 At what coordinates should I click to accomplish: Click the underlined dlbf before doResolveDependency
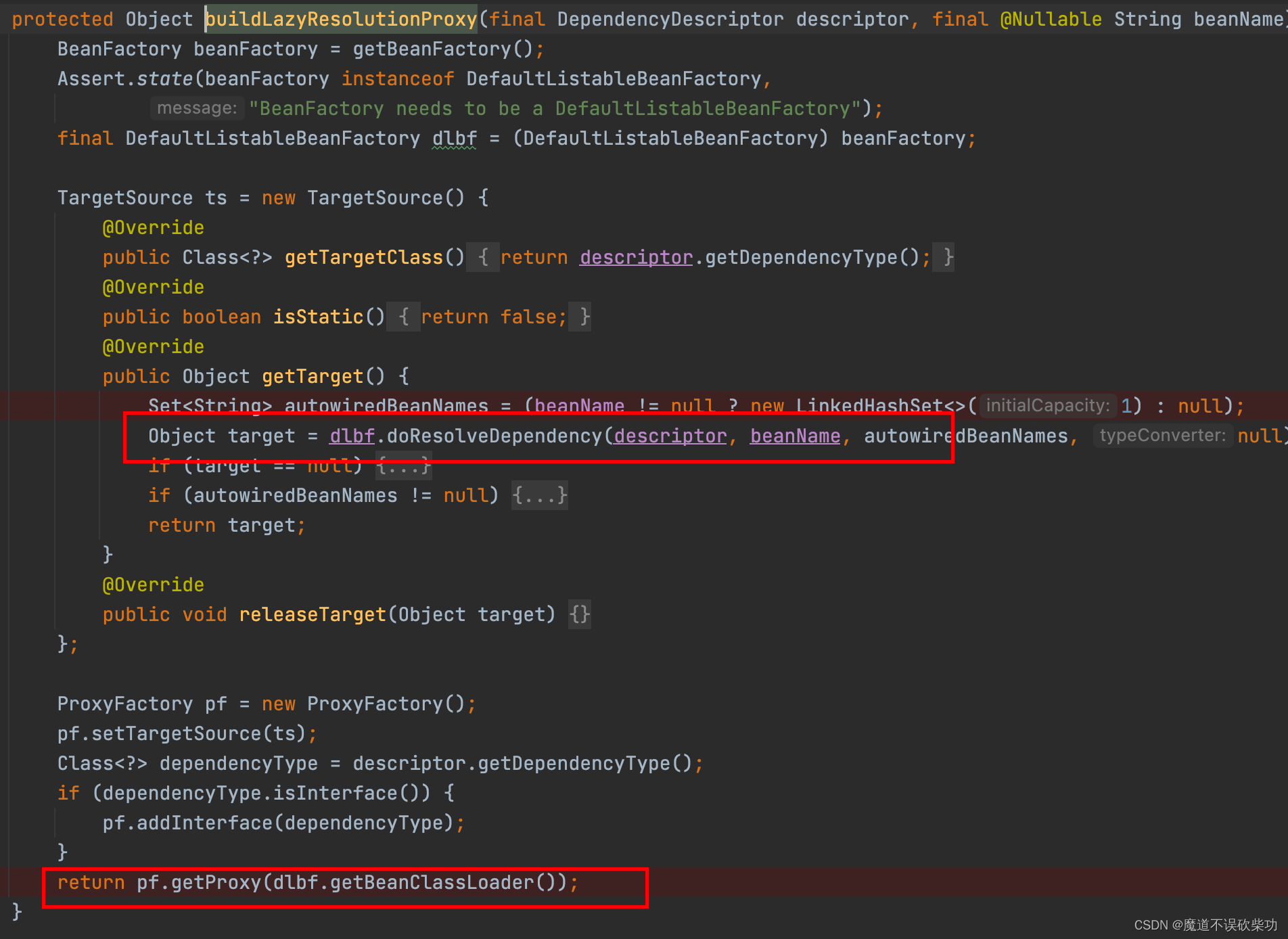tap(352, 436)
